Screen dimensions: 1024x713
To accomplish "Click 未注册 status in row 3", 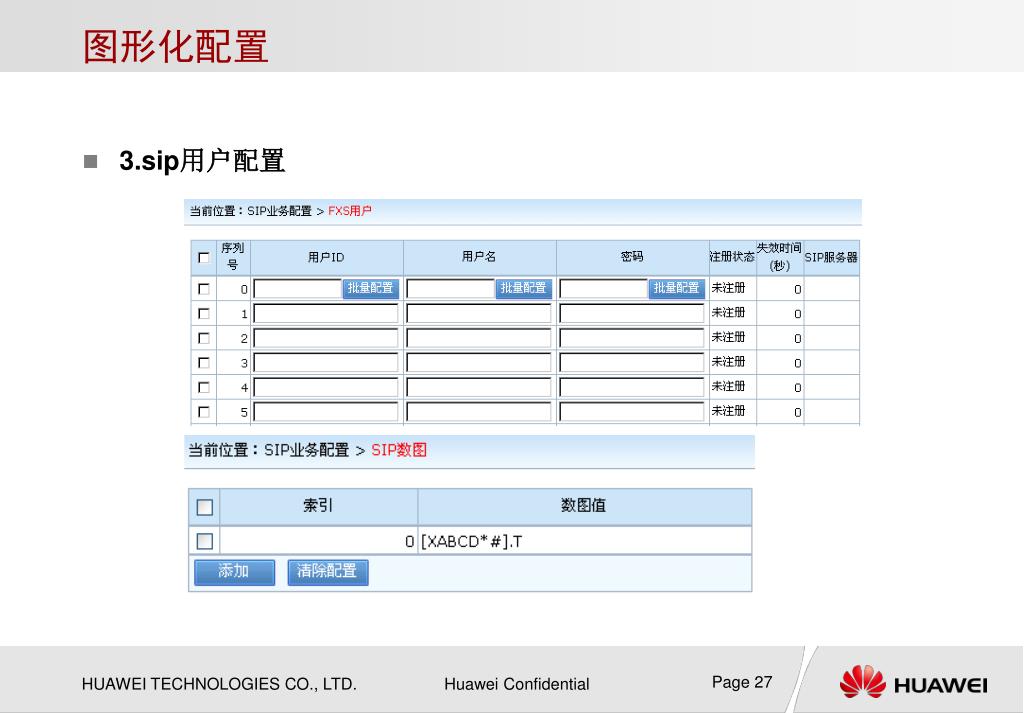I will 728,362.
